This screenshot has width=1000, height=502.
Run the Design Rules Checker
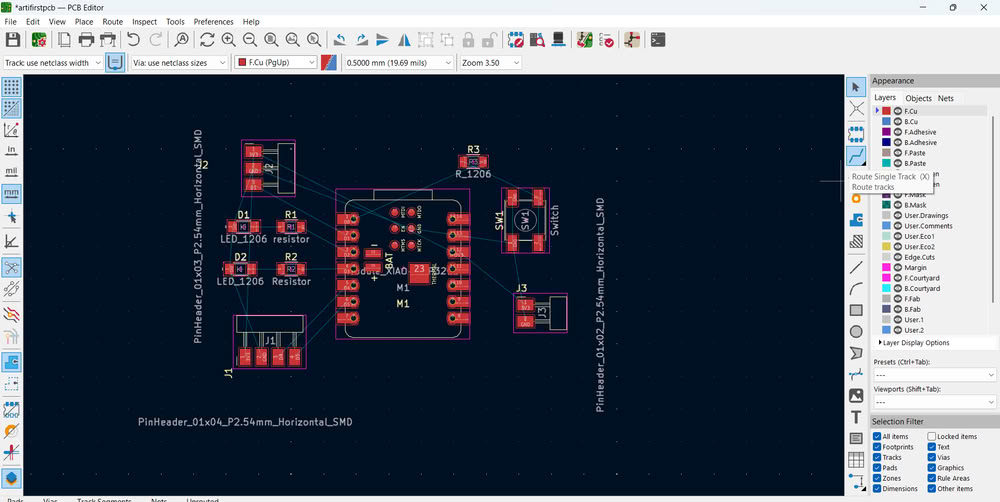[x=606, y=40]
